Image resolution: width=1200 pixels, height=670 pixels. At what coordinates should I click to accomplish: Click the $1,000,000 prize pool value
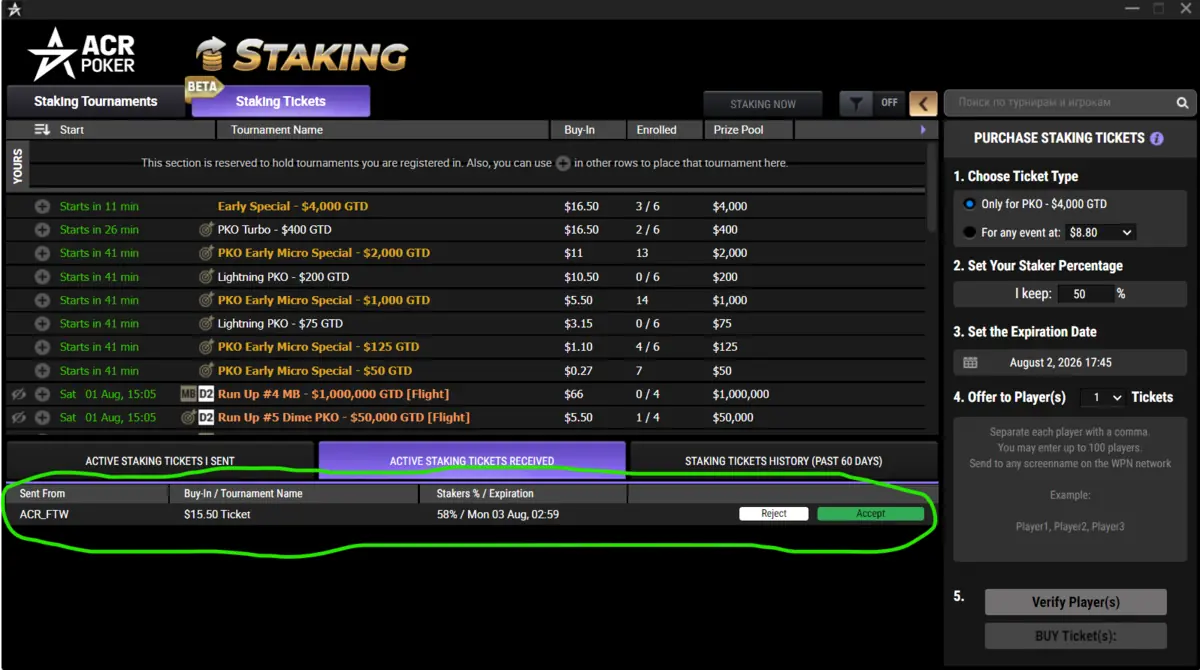pos(741,394)
